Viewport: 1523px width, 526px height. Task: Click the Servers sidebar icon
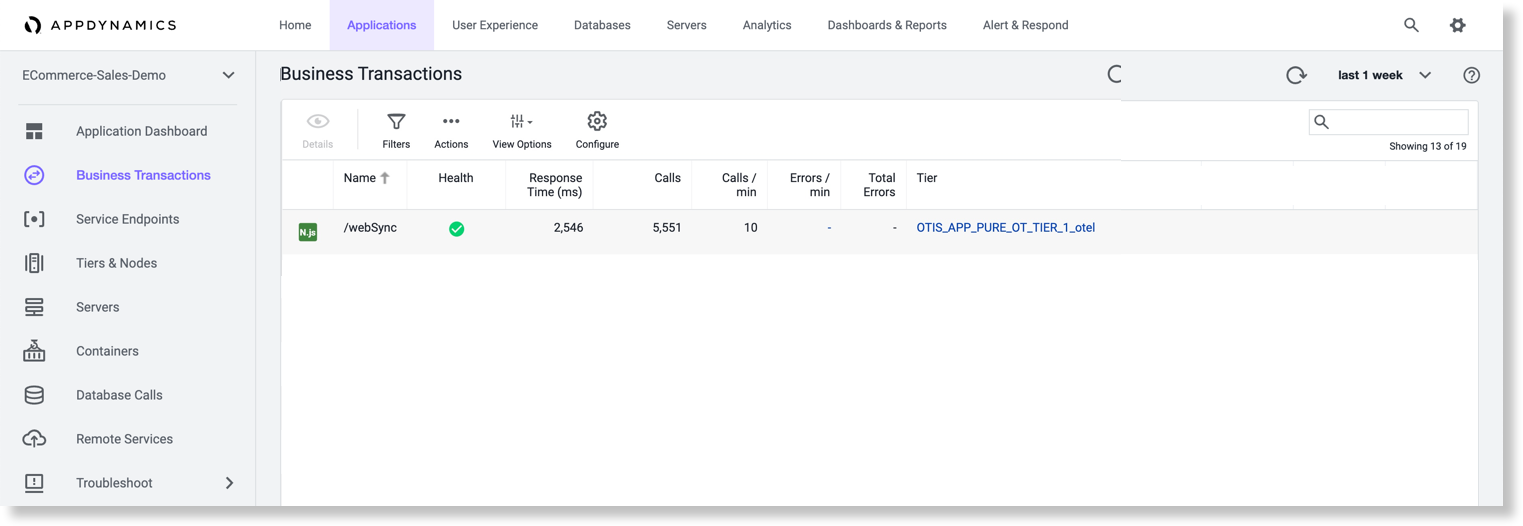(x=34, y=307)
